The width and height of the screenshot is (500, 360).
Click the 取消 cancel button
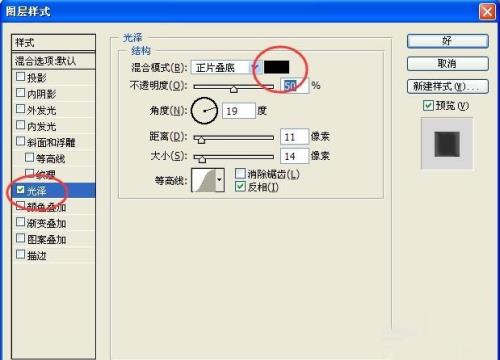[448, 64]
